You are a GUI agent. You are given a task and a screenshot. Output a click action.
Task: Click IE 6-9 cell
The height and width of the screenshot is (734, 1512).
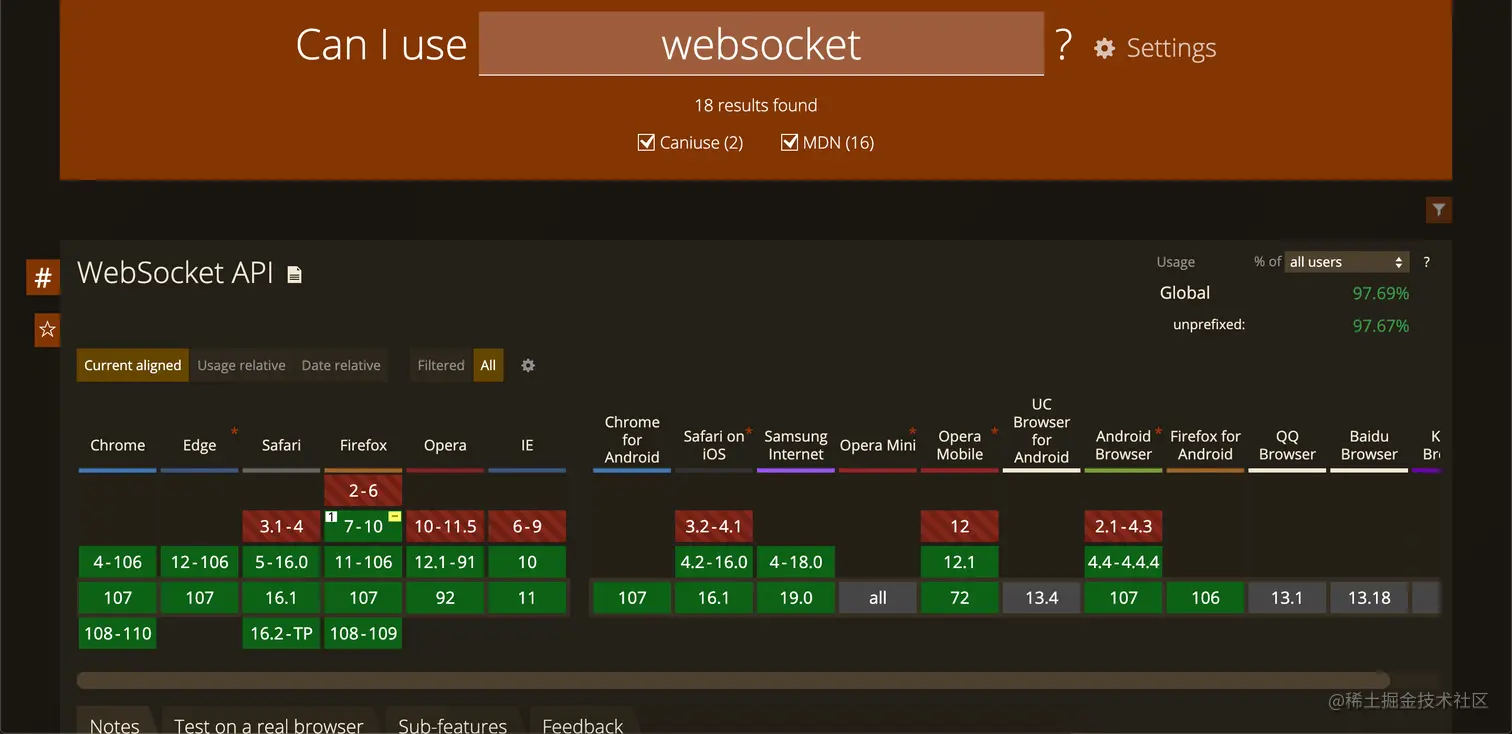527,526
